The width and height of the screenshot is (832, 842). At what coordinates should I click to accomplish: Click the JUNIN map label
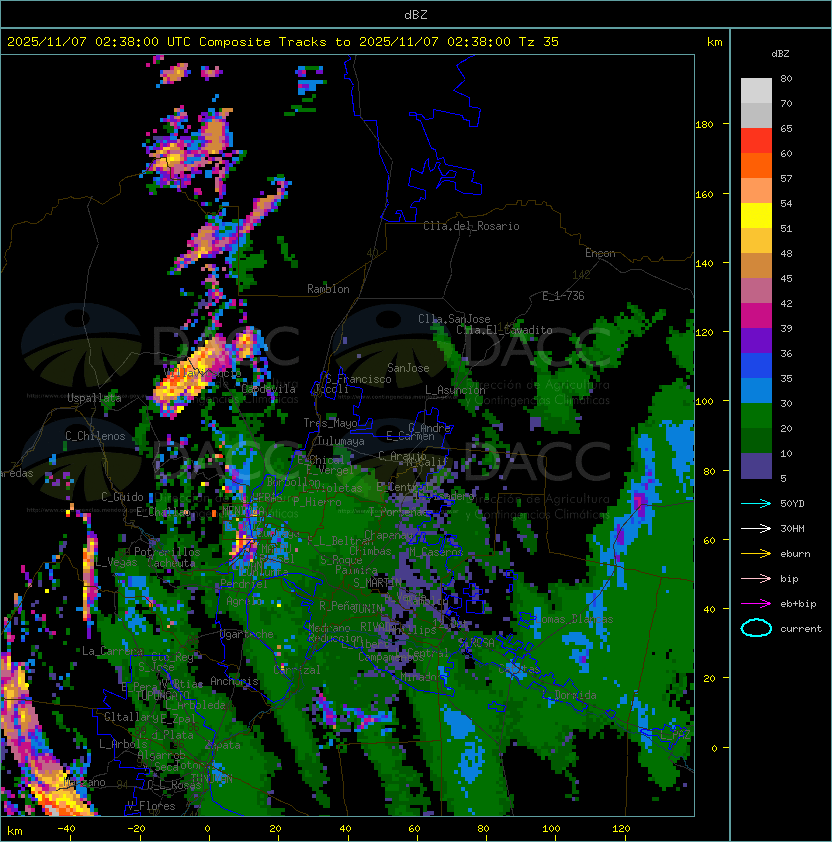point(368,609)
